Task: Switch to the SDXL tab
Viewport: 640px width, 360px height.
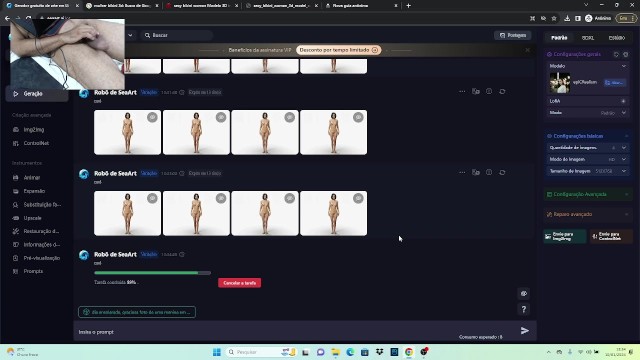Action: tap(588, 38)
